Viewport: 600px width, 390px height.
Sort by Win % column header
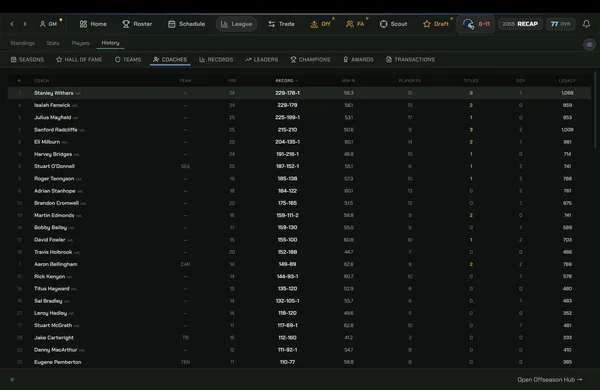[x=348, y=81]
